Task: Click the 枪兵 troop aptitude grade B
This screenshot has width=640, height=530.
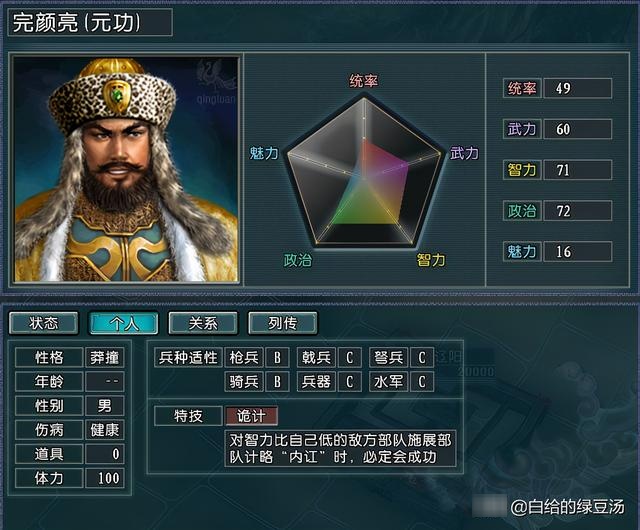Action: [x=278, y=357]
